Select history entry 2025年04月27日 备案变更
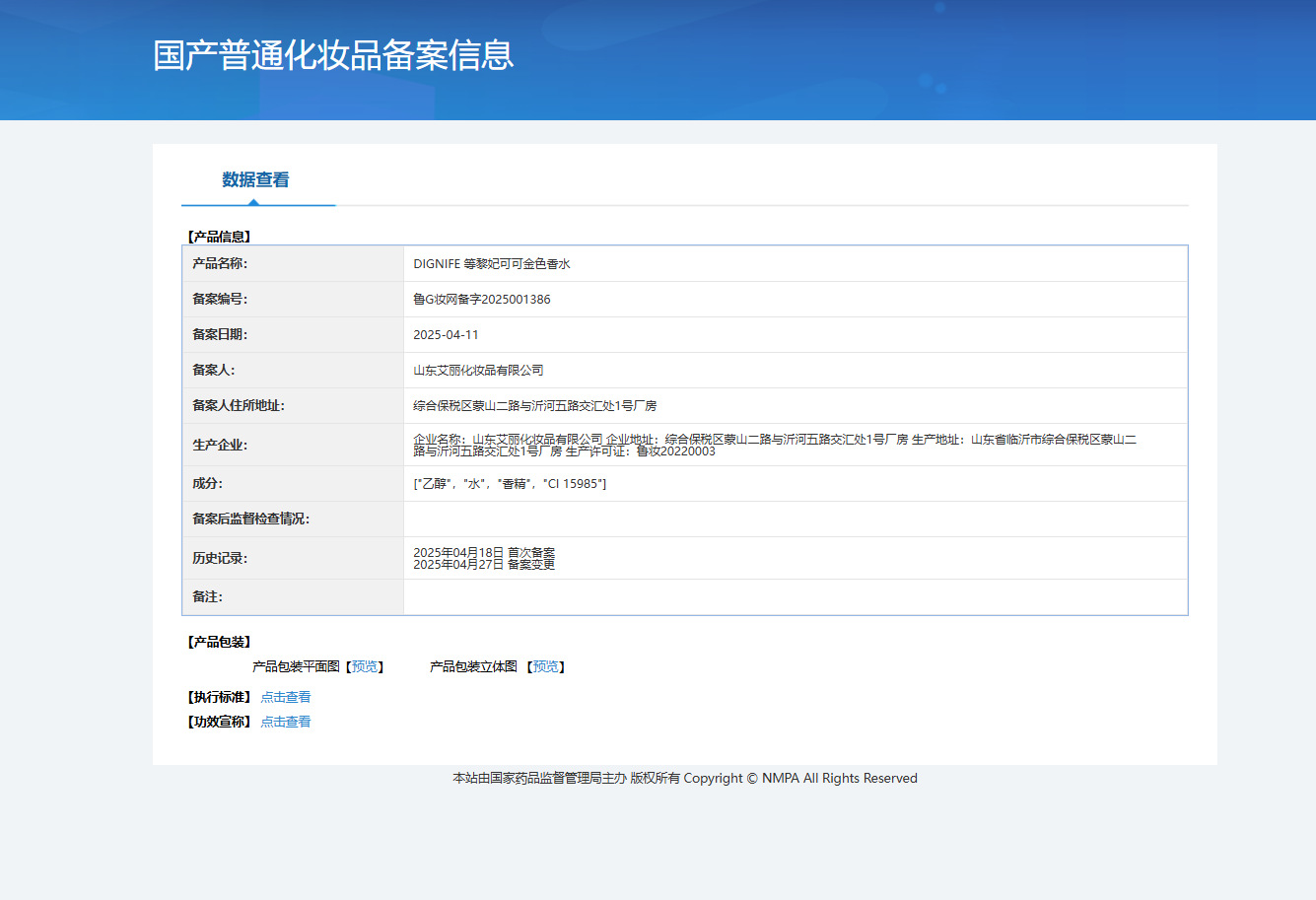 click(x=484, y=565)
